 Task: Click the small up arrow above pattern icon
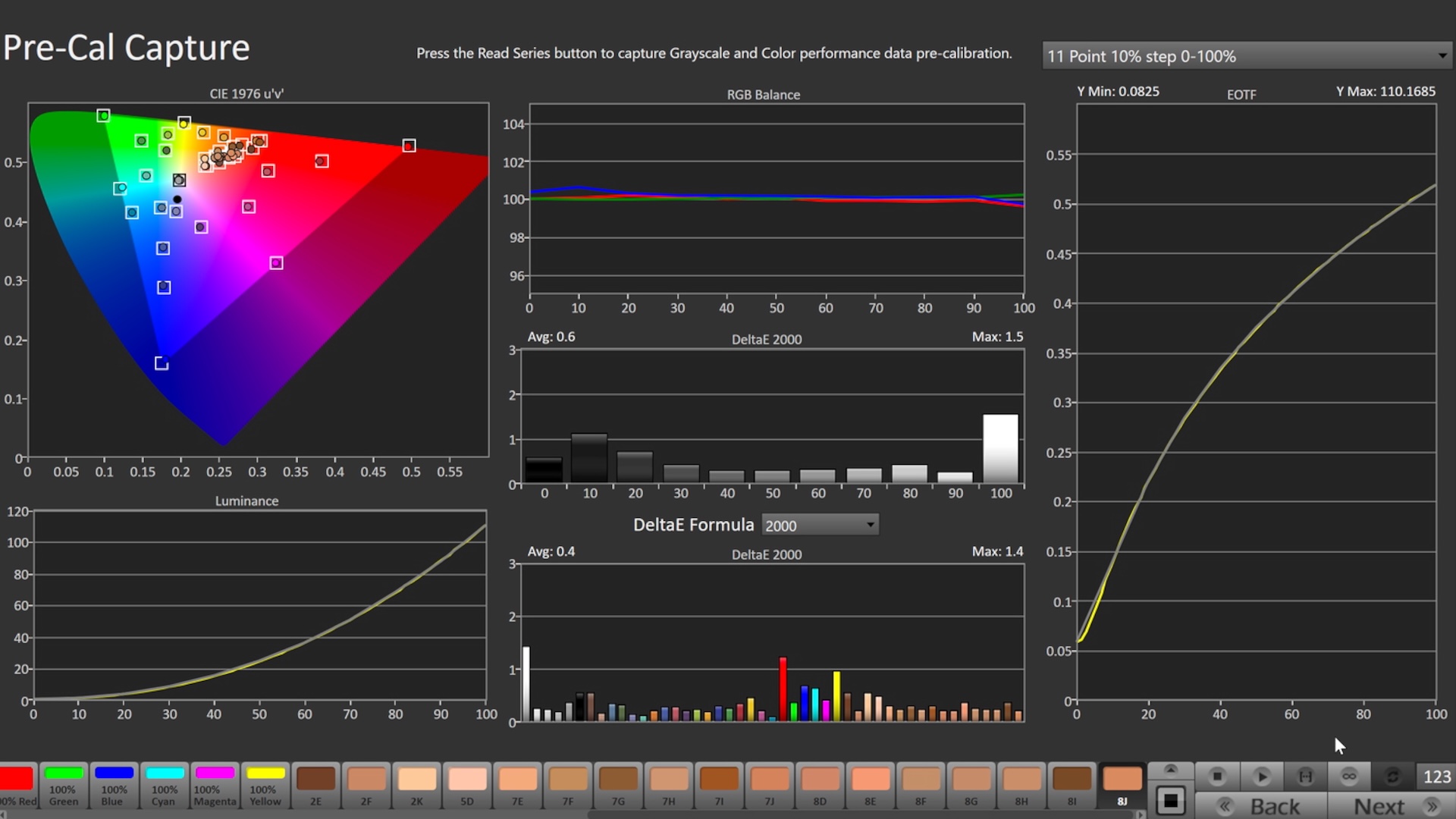1171,770
